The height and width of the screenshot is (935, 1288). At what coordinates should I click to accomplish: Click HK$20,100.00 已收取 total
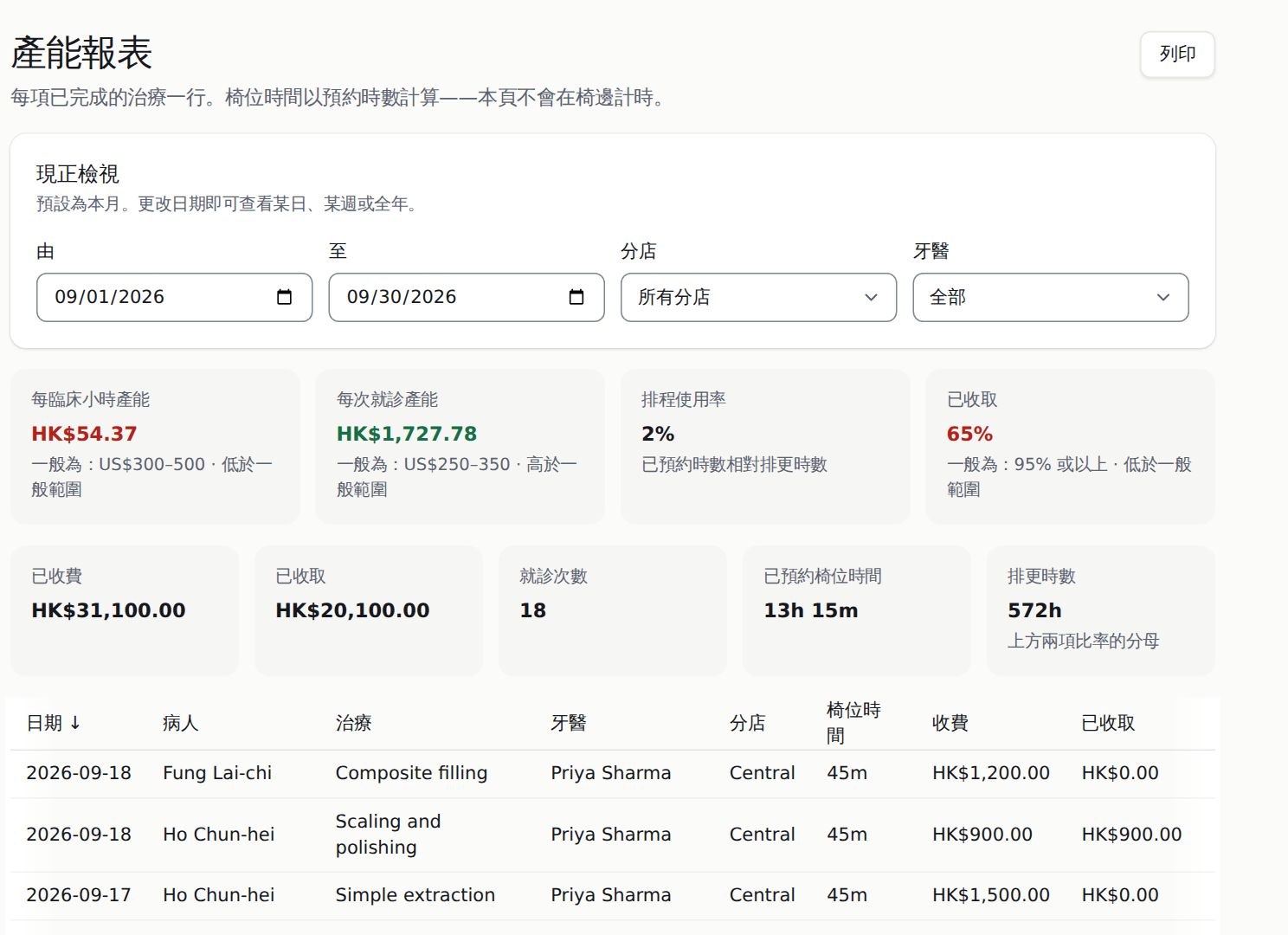click(352, 610)
